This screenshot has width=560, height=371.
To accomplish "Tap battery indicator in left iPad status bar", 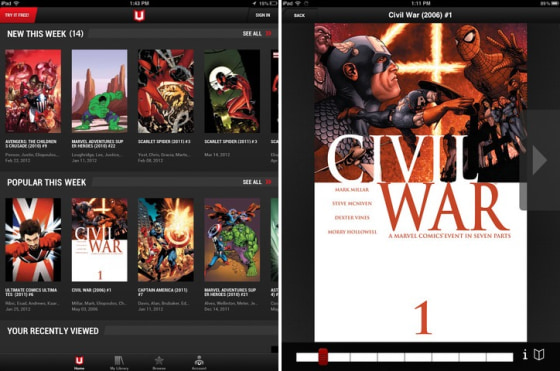I will coord(273,3).
